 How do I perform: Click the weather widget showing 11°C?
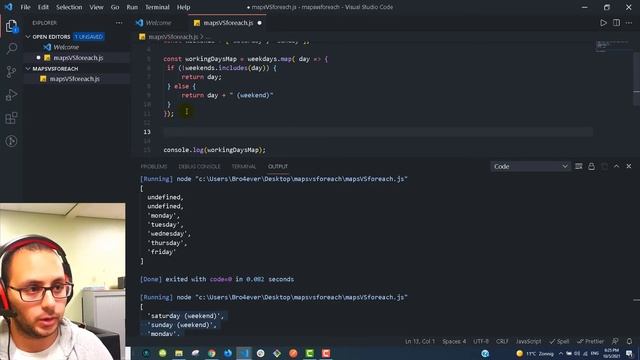[x=535, y=353]
